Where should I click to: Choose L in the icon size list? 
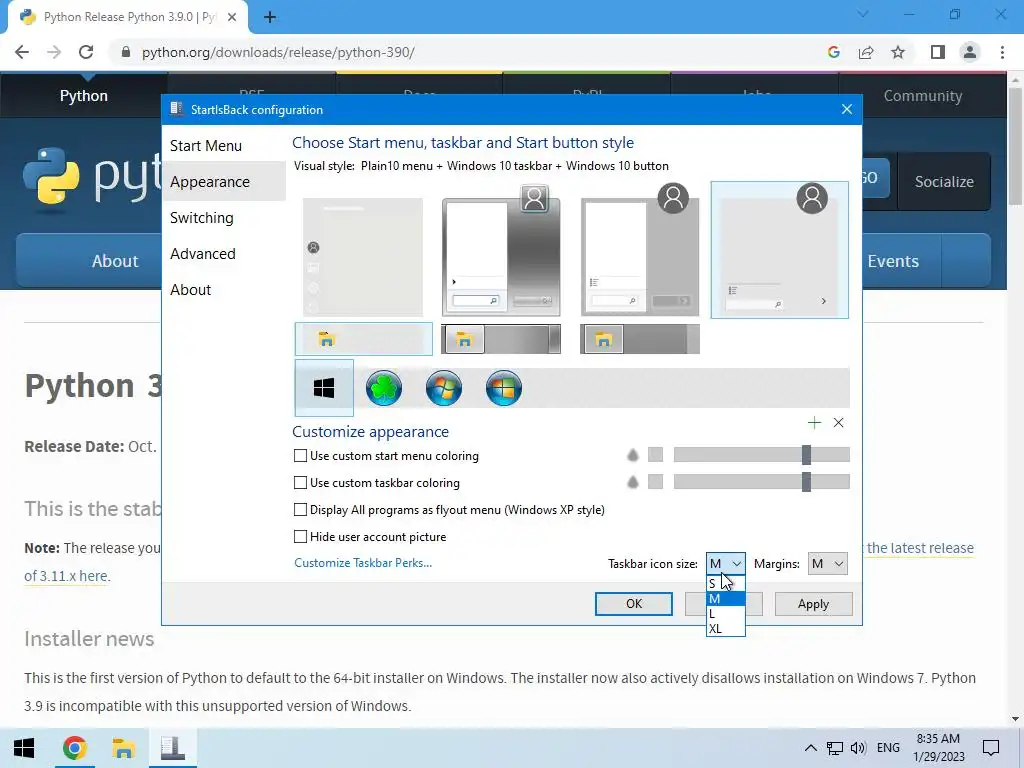point(726,614)
